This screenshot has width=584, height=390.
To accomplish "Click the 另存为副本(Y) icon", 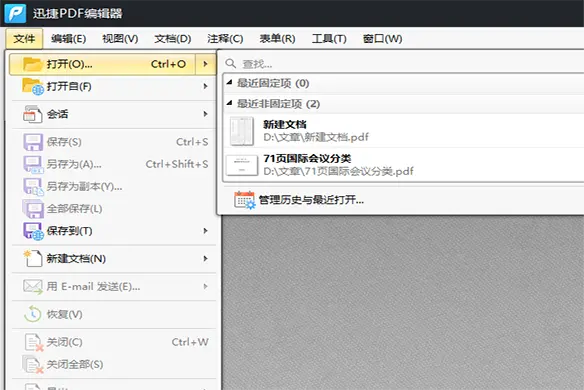I will (33, 187).
